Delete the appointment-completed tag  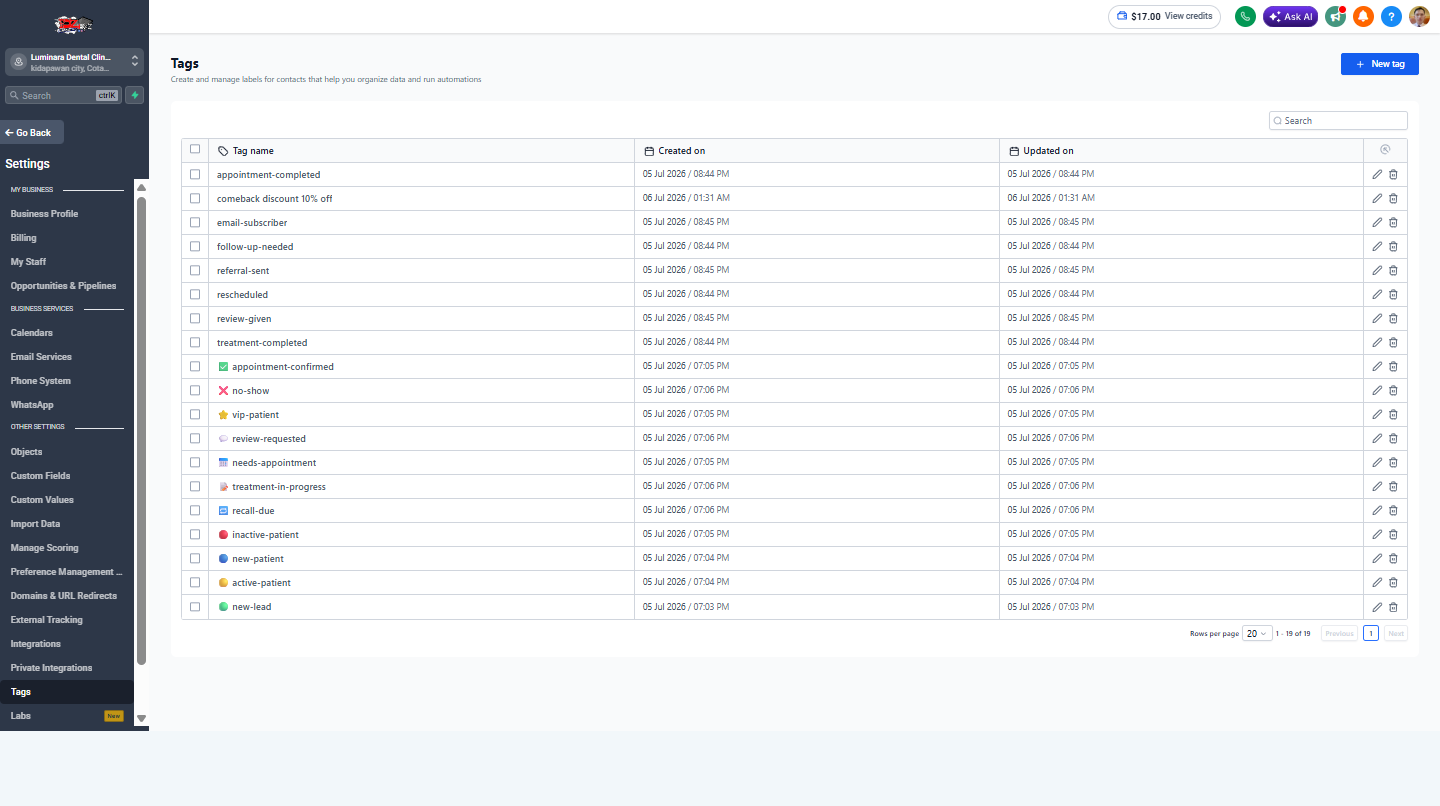click(1393, 175)
